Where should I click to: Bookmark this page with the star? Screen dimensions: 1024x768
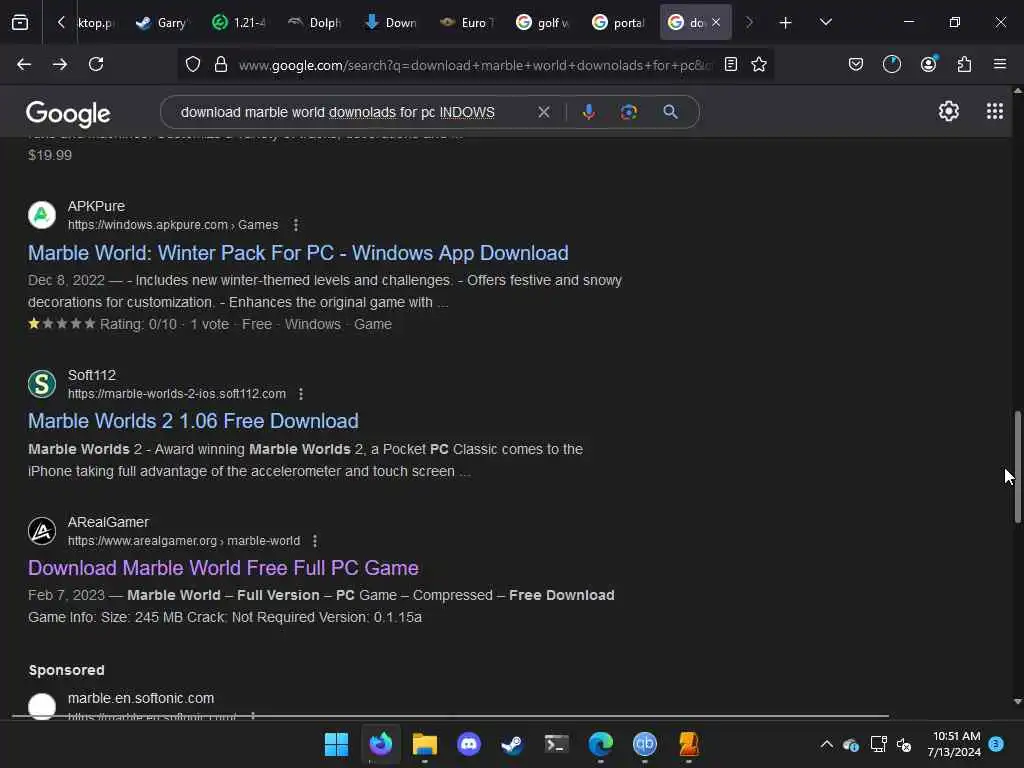(x=759, y=65)
